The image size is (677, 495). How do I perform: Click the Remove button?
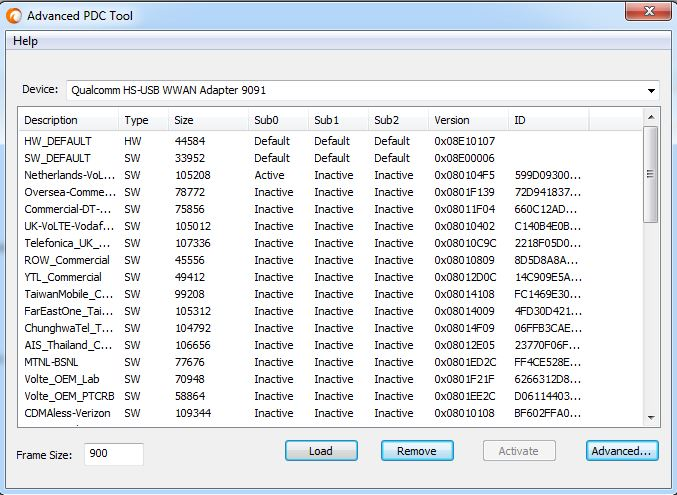pyautogui.click(x=417, y=451)
